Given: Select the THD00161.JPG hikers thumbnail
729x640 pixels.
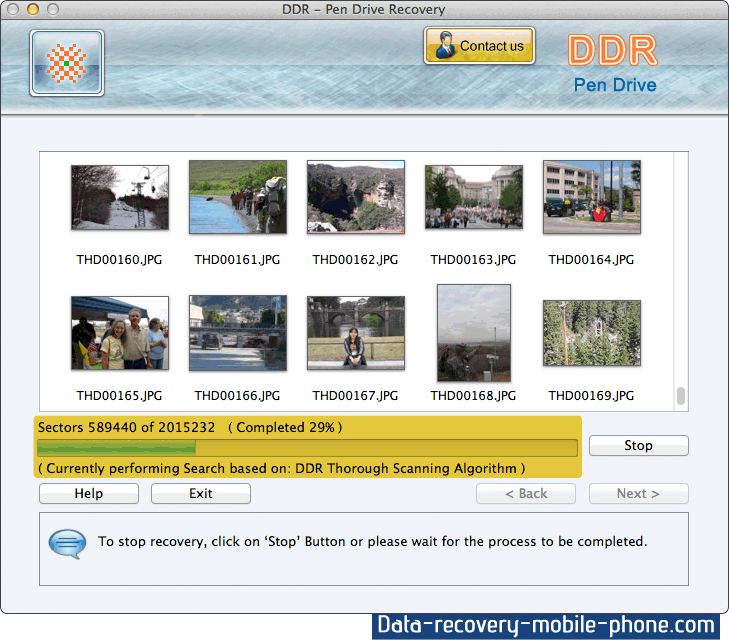Looking at the screenshot, I should point(238,197).
